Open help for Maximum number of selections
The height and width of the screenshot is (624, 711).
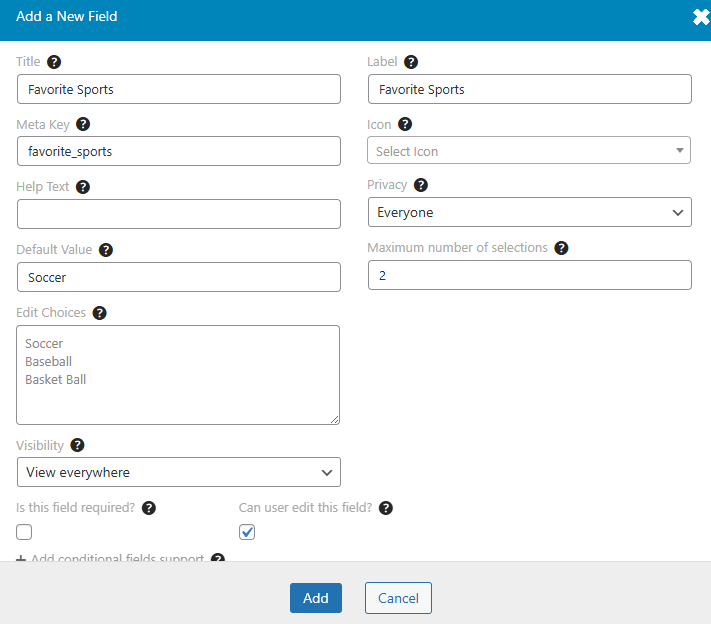(x=561, y=248)
